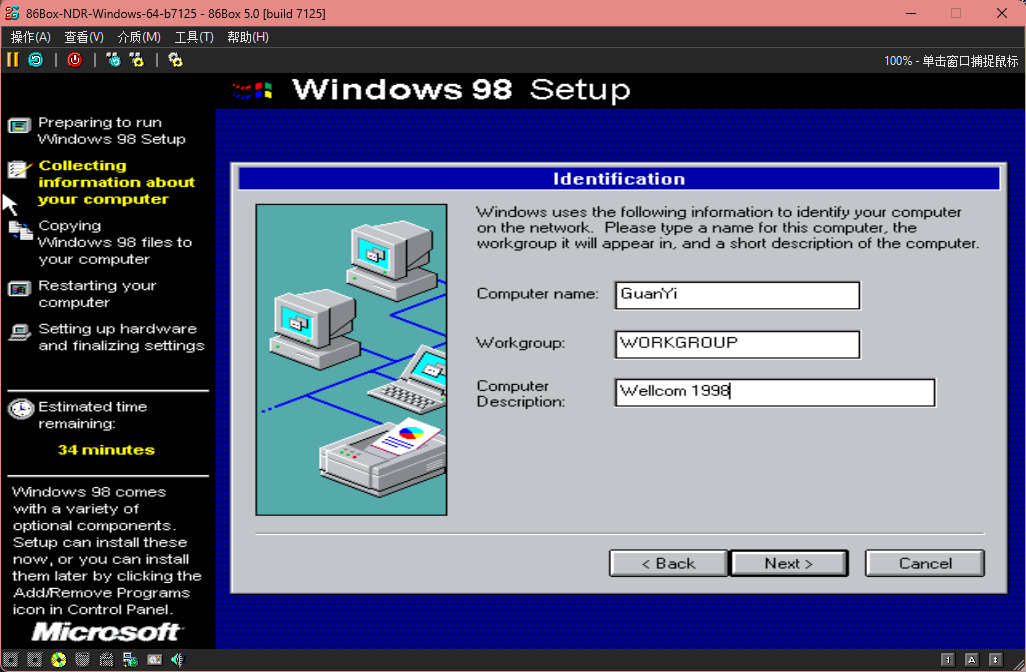Viewport: 1026px width, 672px height.
Task: Click the speaker sound status icon
Action: tap(179, 660)
